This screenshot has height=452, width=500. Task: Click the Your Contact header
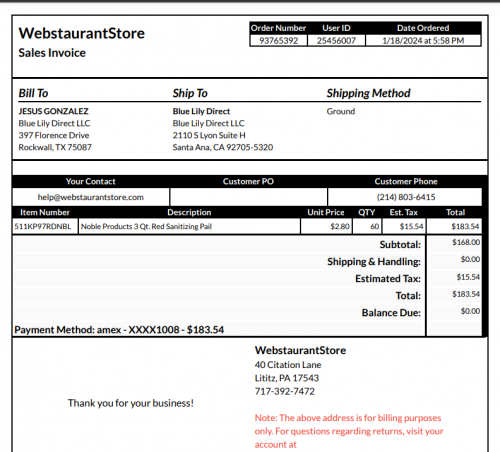(x=91, y=181)
